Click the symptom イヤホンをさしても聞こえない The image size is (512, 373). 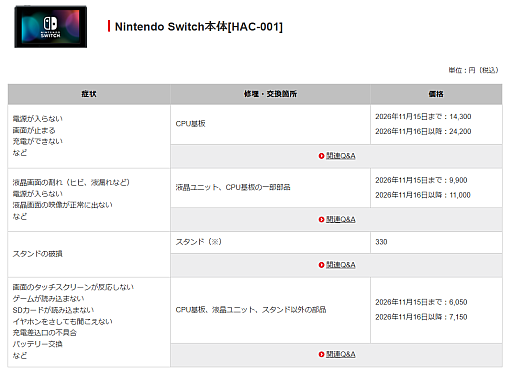coord(63,322)
